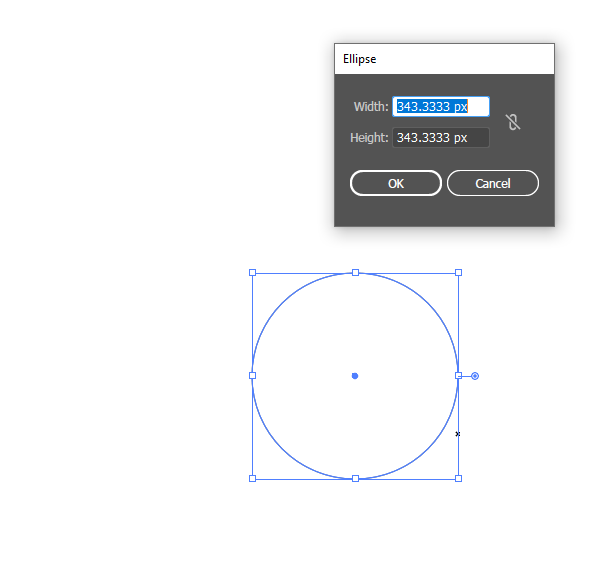Click the Height label in the dialog
Viewport: 589px width, 569px height.
click(x=369, y=137)
